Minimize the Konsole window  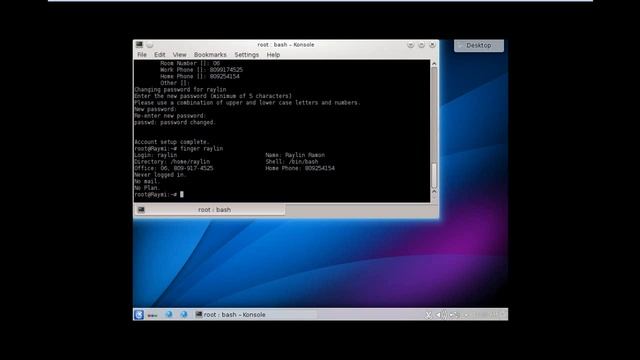click(411, 45)
